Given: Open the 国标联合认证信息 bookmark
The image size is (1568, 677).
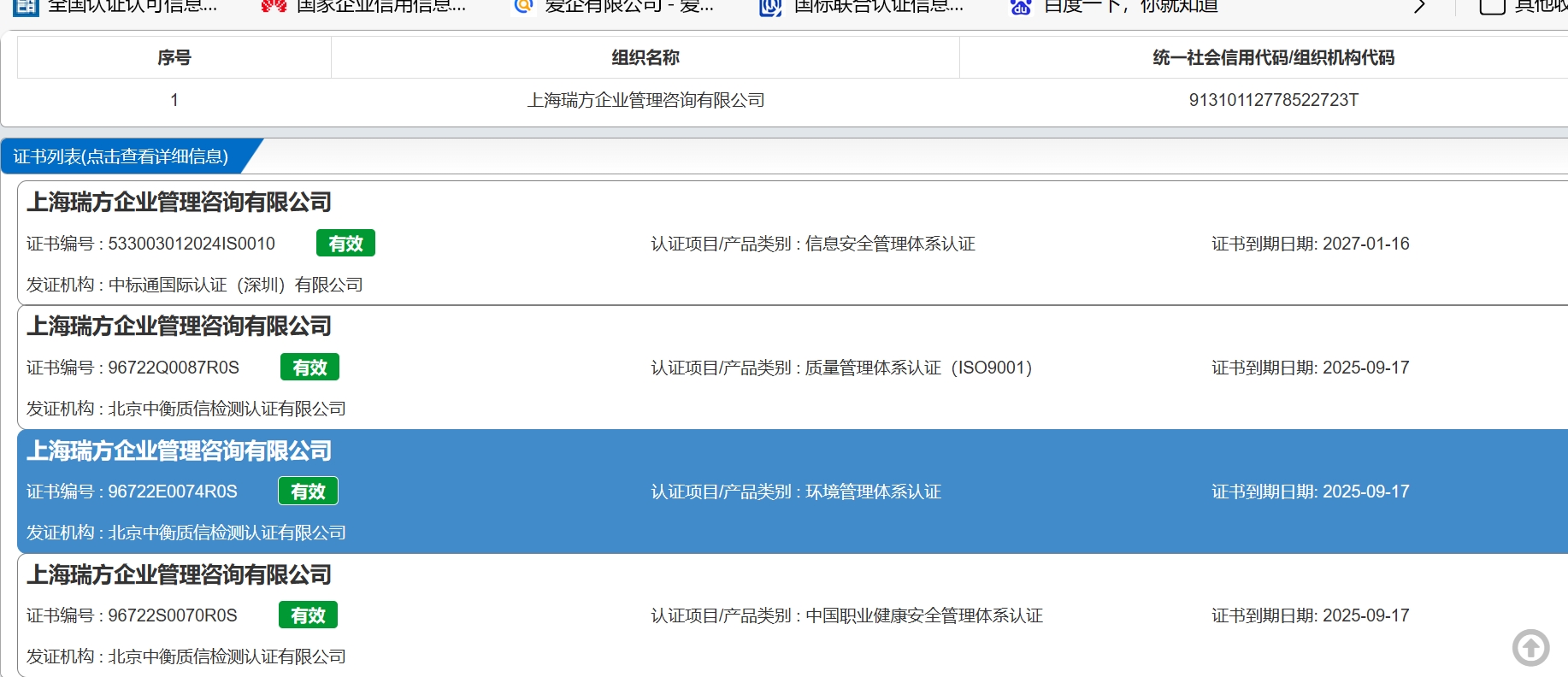Looking at the screenshot, I should [862, 7].
